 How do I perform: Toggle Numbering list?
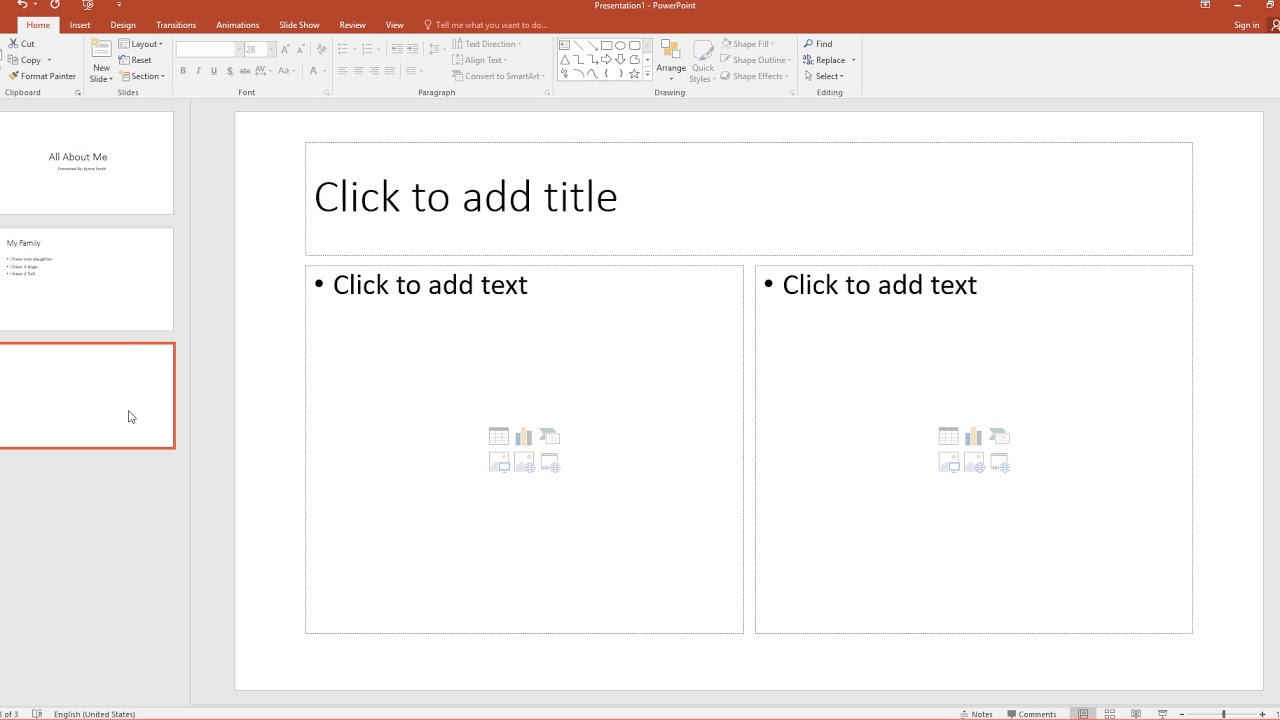[x=366, y=49]
